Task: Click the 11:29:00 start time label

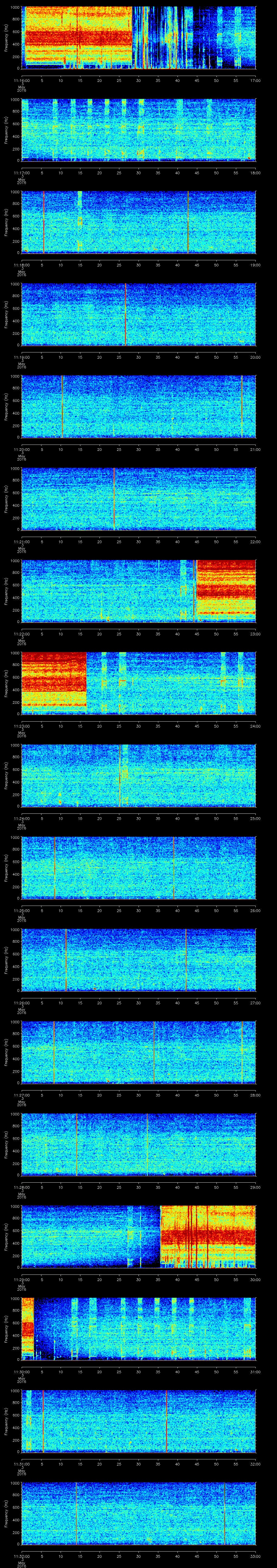Action: click(x=21, y=1279)
